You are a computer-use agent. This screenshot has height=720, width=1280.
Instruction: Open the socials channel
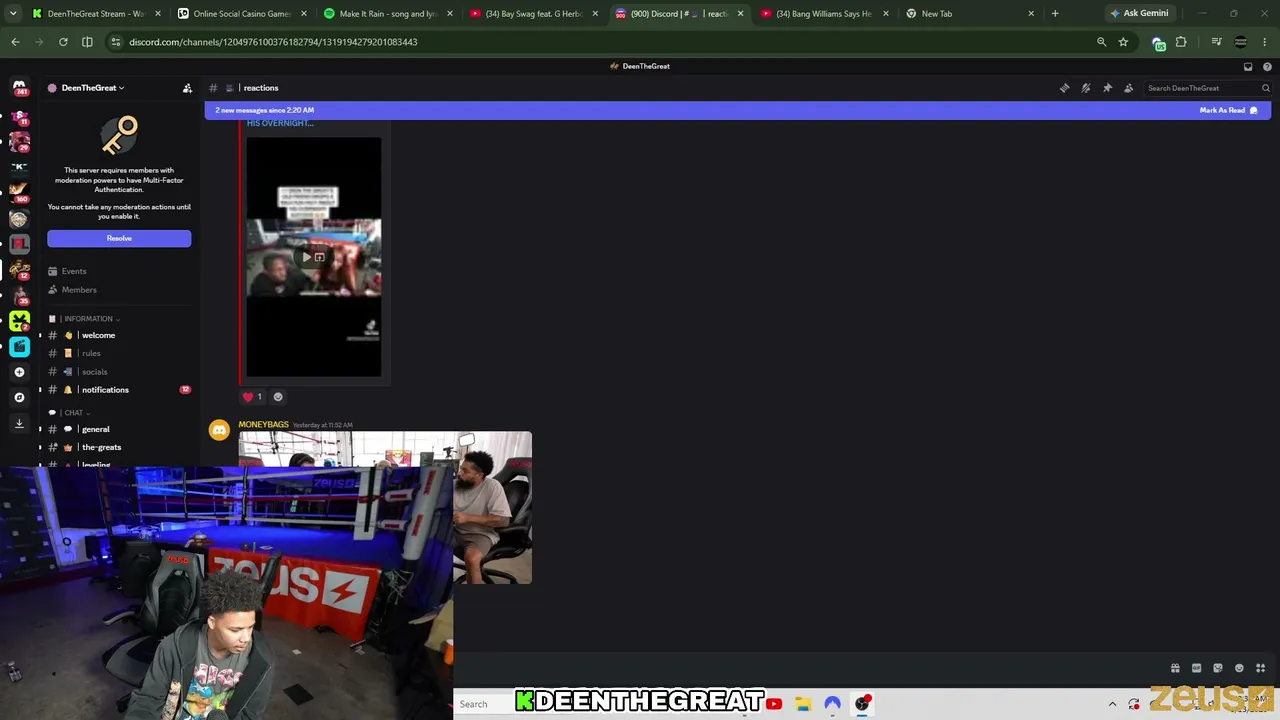(94, 372)
